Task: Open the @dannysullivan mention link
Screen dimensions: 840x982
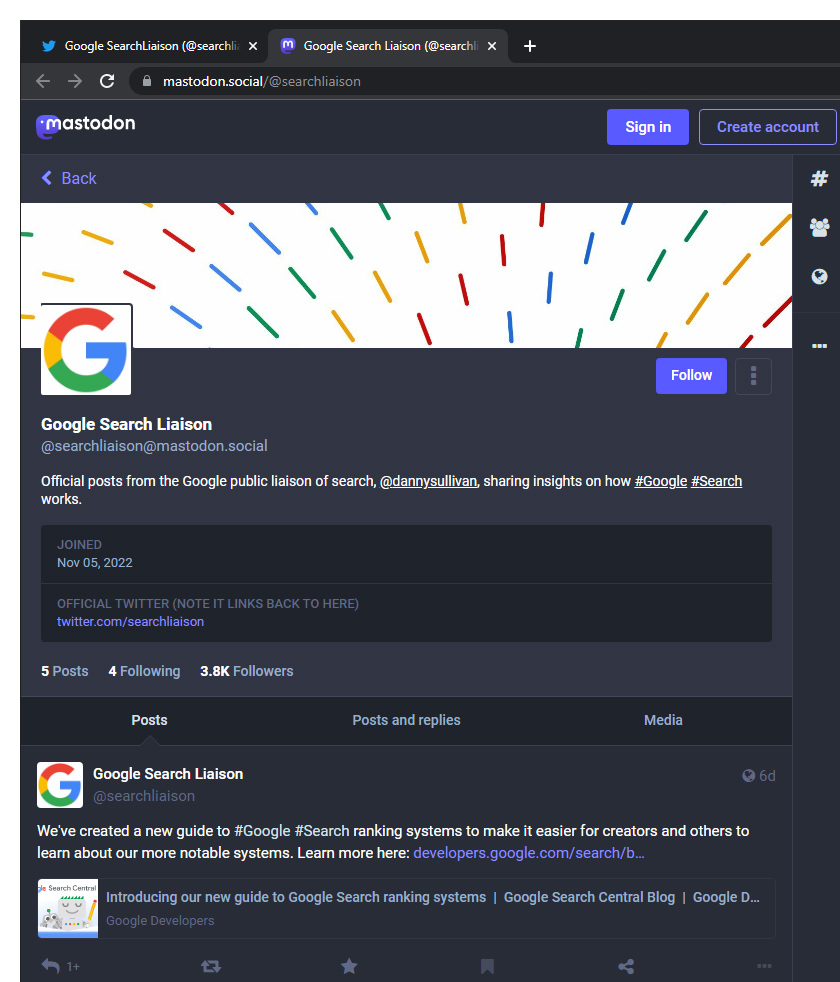Action: pos(428,481)
